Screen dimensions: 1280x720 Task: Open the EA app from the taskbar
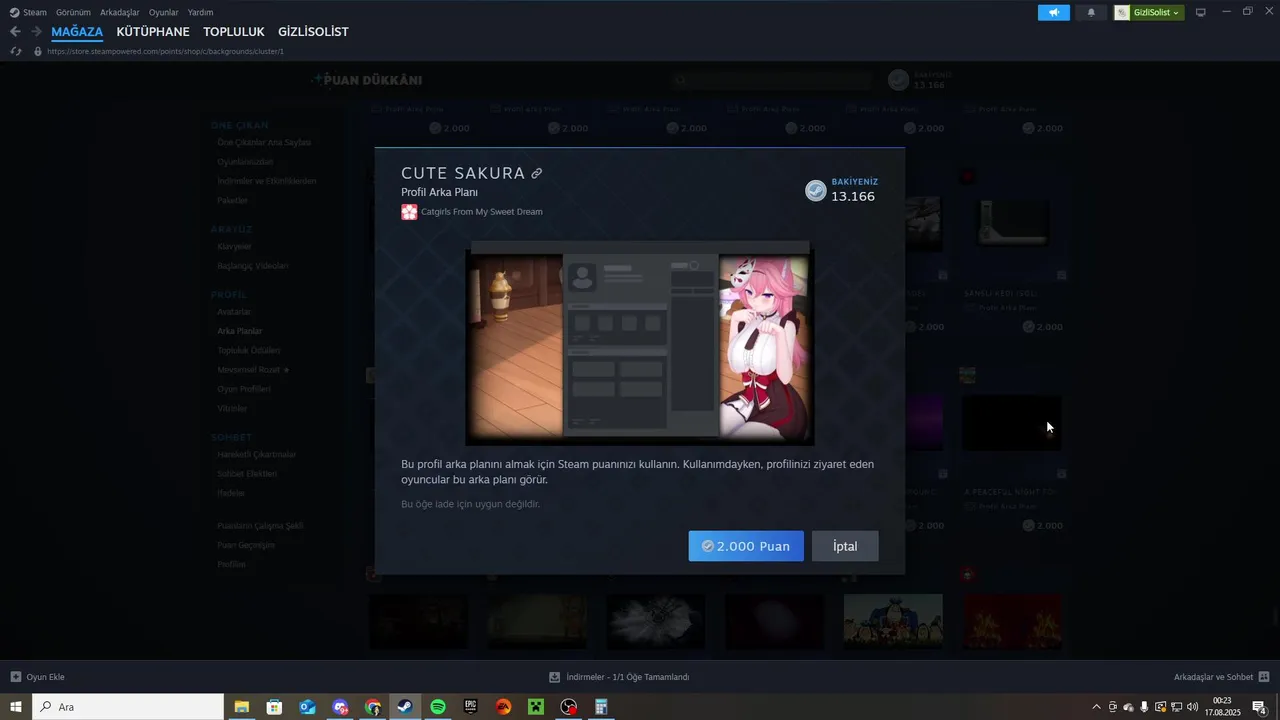[504, 707]
